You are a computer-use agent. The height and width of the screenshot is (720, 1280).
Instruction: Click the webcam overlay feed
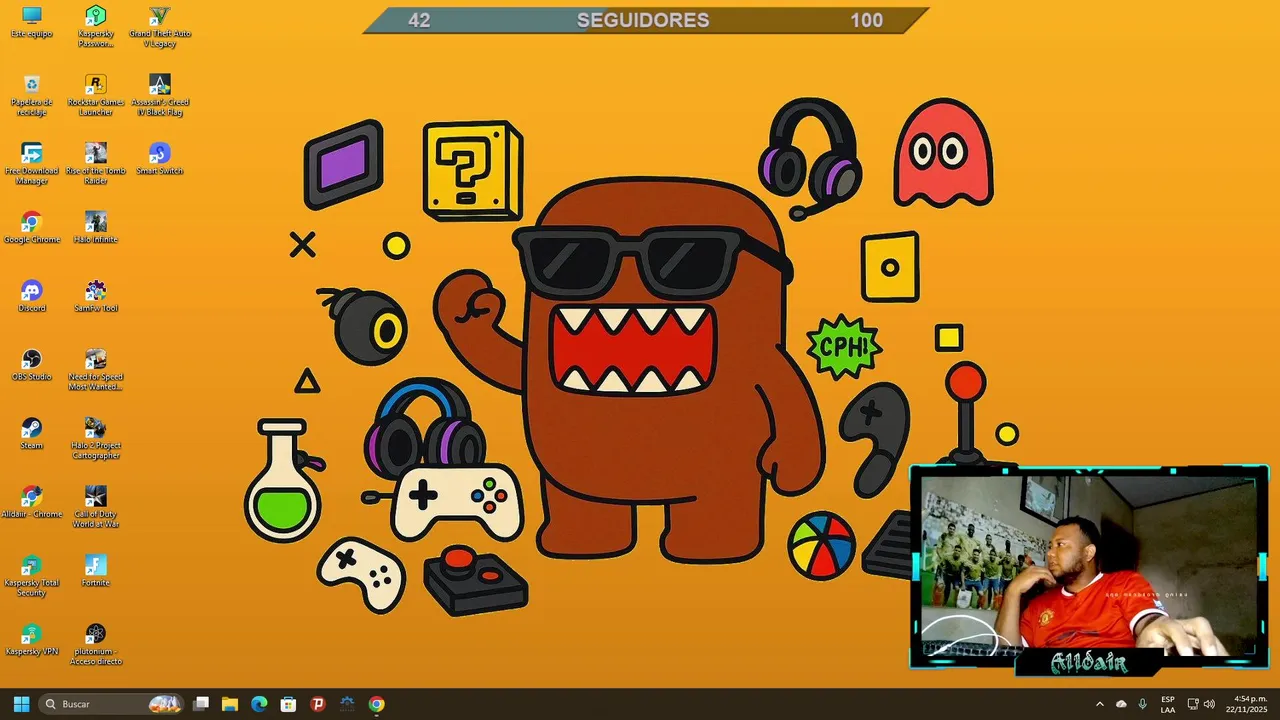pos(1088,568)
